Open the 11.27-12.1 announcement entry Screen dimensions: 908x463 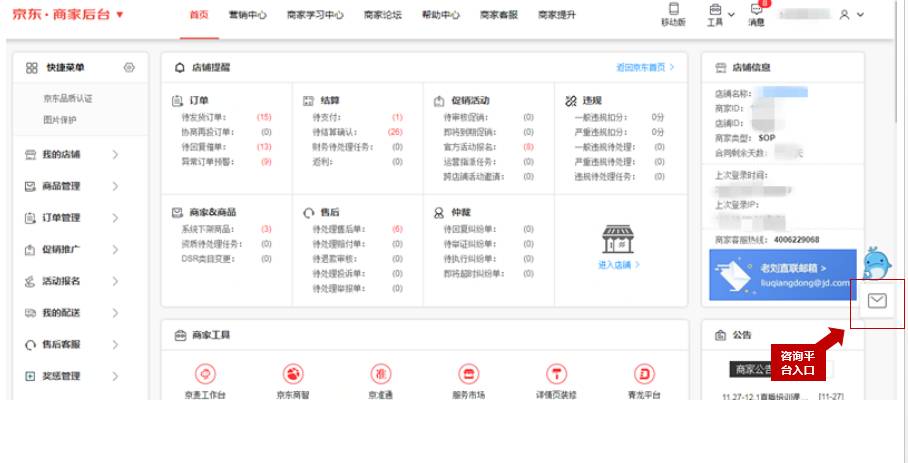click(x=764, y=397)
